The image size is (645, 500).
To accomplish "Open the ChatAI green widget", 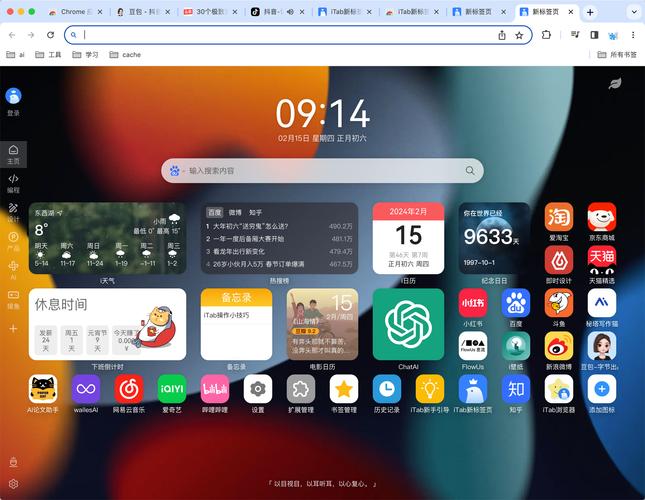I will tap(408, 324).
